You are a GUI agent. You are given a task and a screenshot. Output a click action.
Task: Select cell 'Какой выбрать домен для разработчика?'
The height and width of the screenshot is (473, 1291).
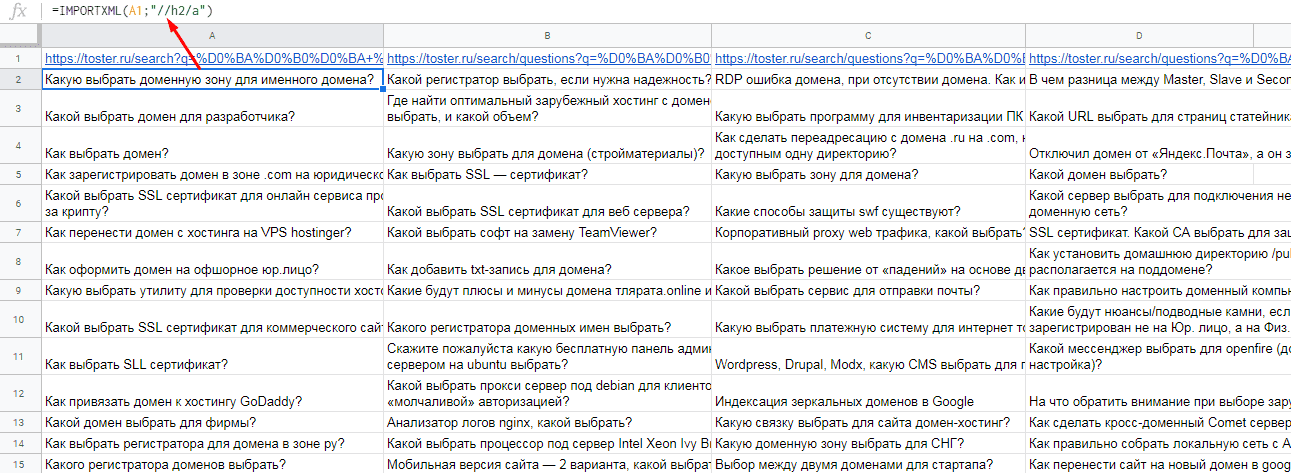213,108
